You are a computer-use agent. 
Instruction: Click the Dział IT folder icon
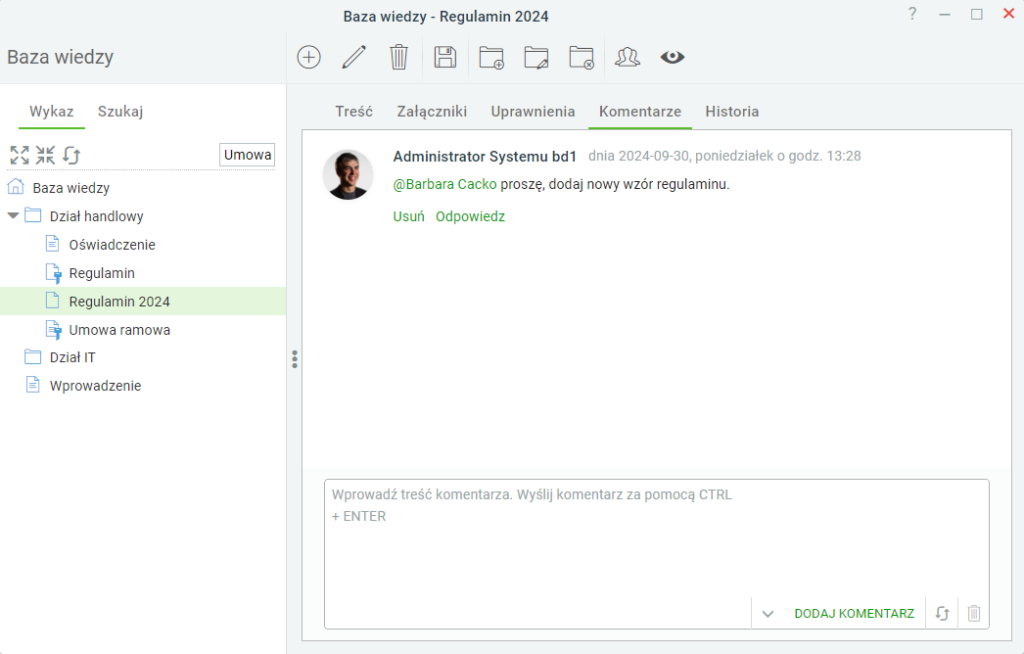(33, 356)
